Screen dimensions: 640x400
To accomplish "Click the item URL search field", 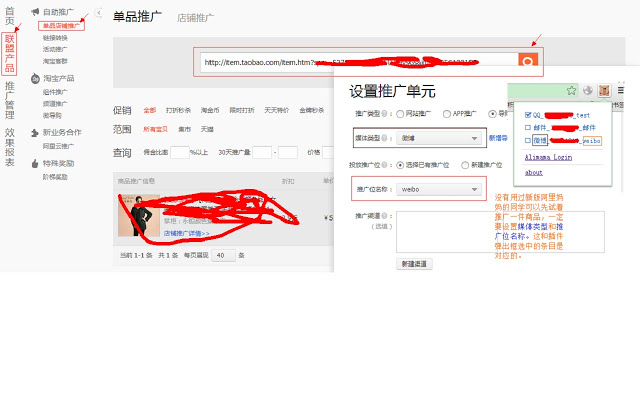I will point(359,62).
